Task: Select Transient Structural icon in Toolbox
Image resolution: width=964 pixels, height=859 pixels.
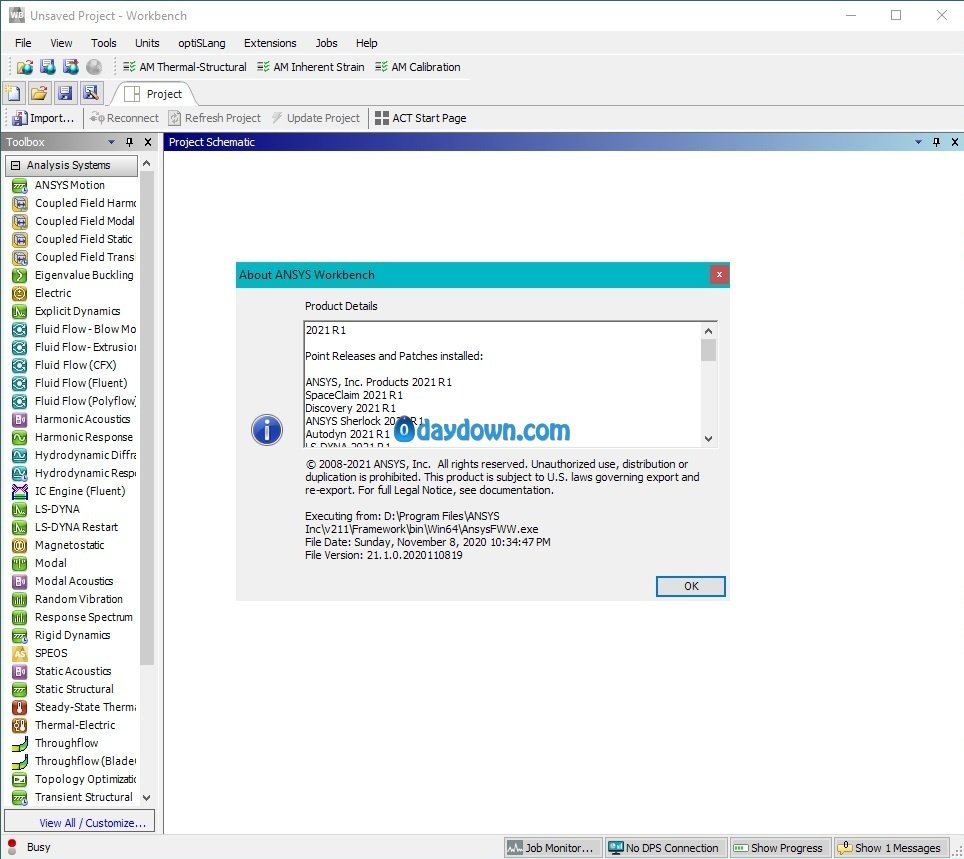Action: [x=20, y=798]
